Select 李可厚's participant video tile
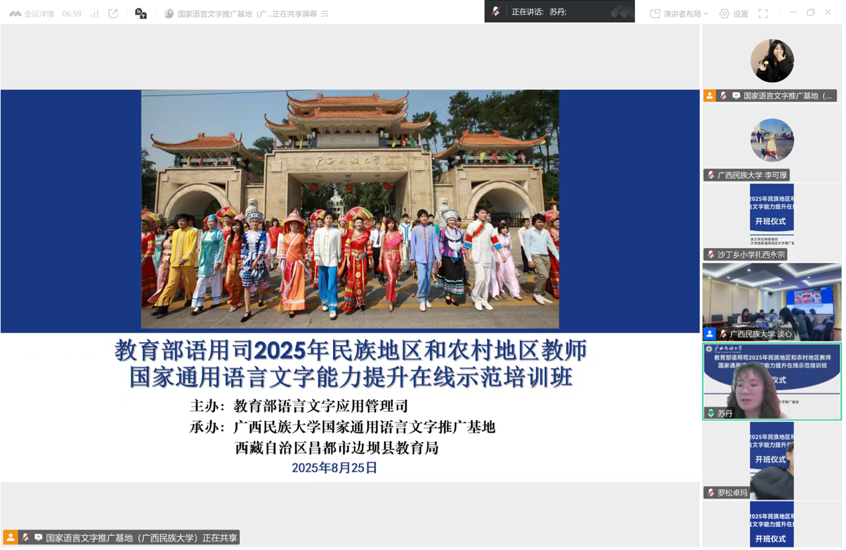The width and height of the screenshot is (846, 550). tap(772, 140)
